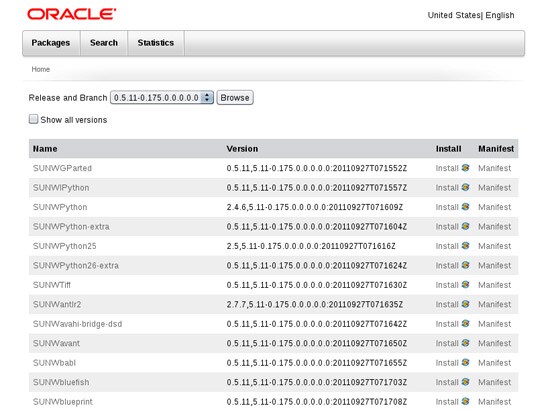Enable the Show all versions checkbox
Image resolution: width=552 pixels, height=412 pixels.
click(x=33, y=119)
